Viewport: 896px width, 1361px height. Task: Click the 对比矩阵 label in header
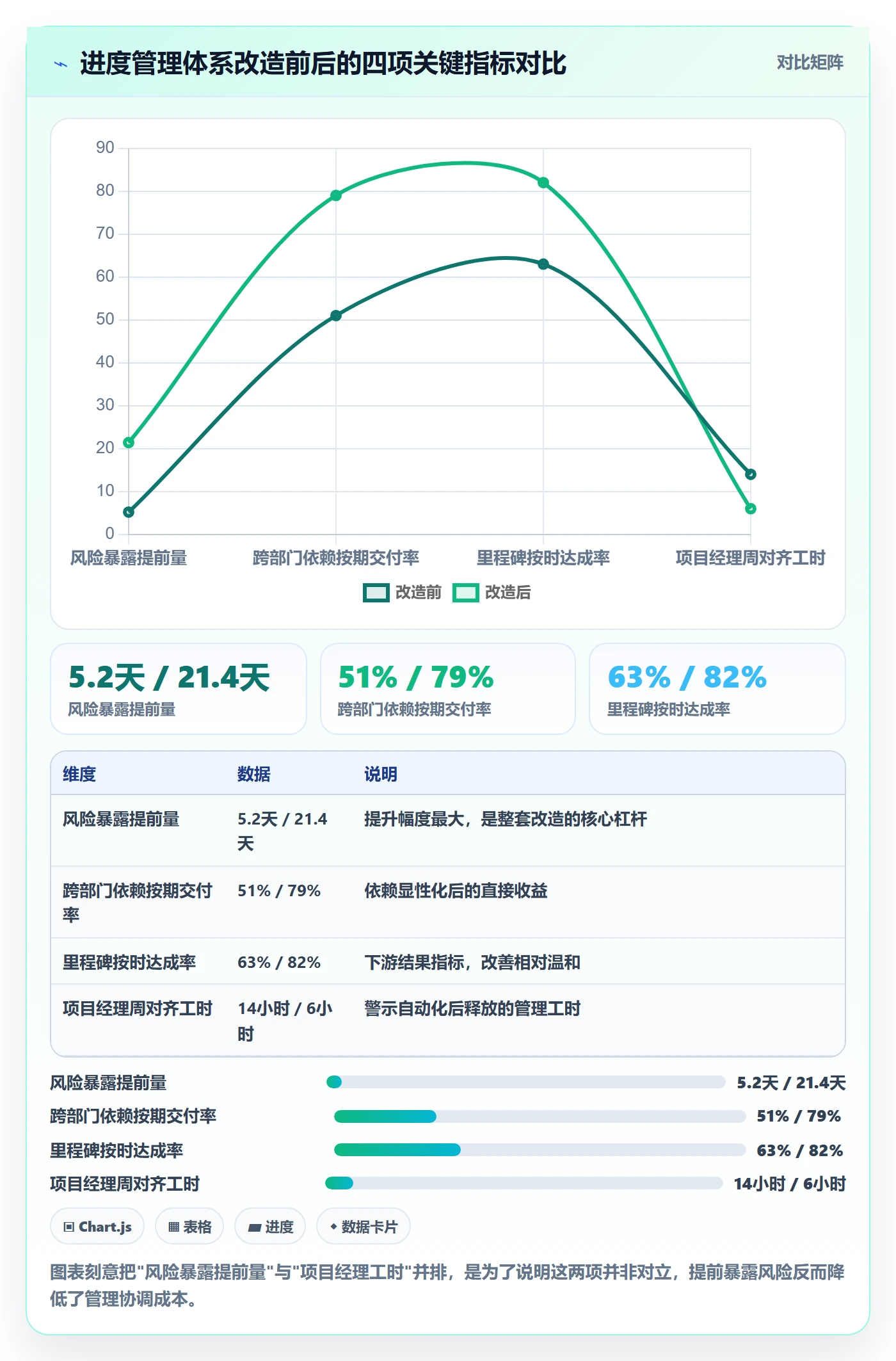tap(810, 63)
